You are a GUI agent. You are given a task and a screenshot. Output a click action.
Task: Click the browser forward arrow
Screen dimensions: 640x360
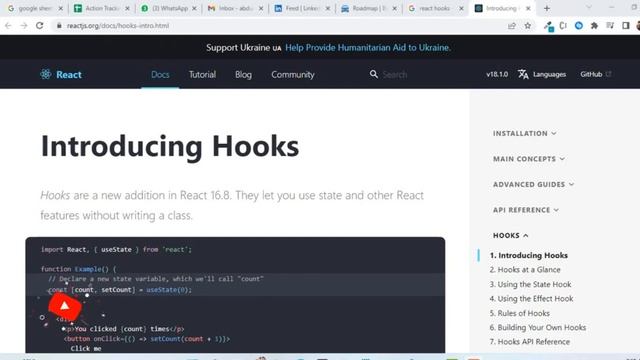(24, 26)
